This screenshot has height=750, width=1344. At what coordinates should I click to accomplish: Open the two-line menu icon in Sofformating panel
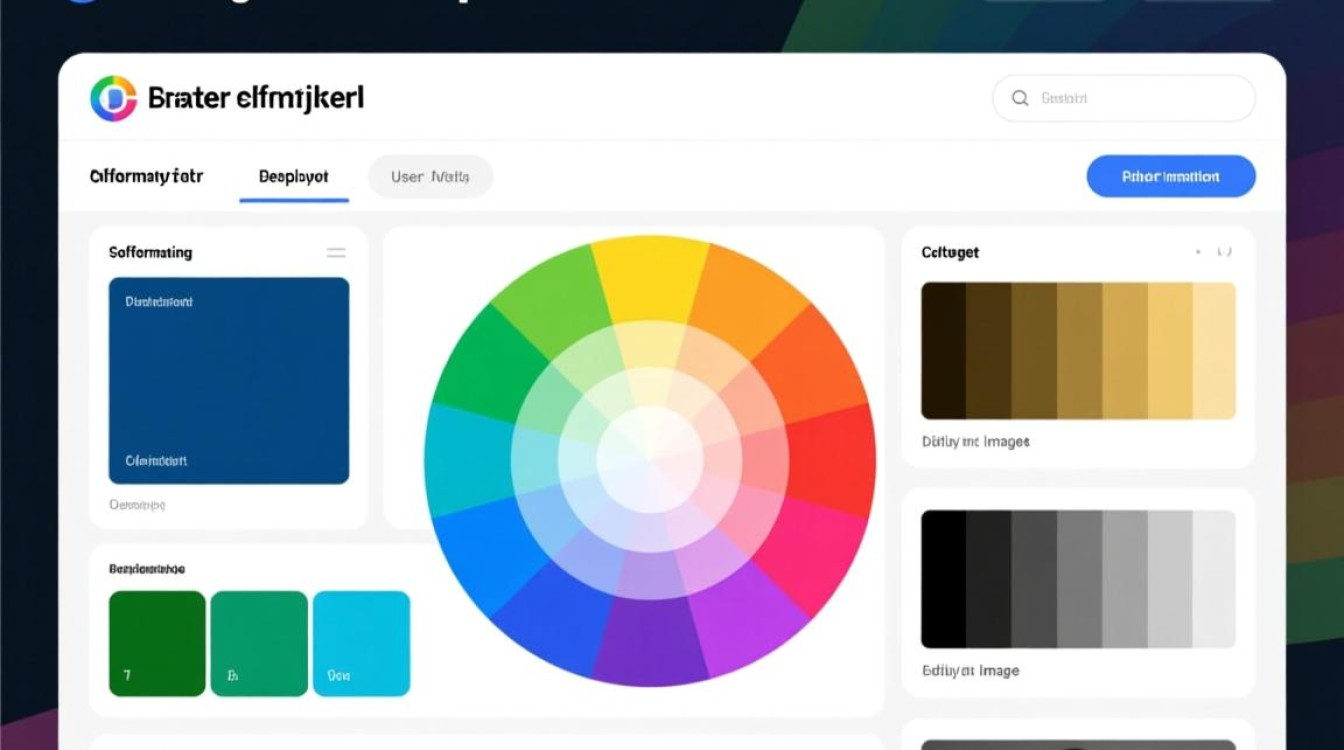[336, 253]
